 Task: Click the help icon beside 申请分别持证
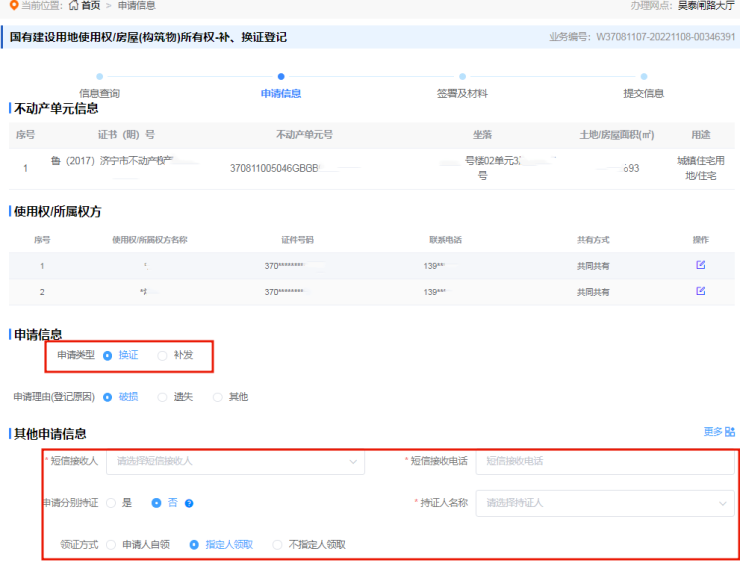click(x=189, y=503)
